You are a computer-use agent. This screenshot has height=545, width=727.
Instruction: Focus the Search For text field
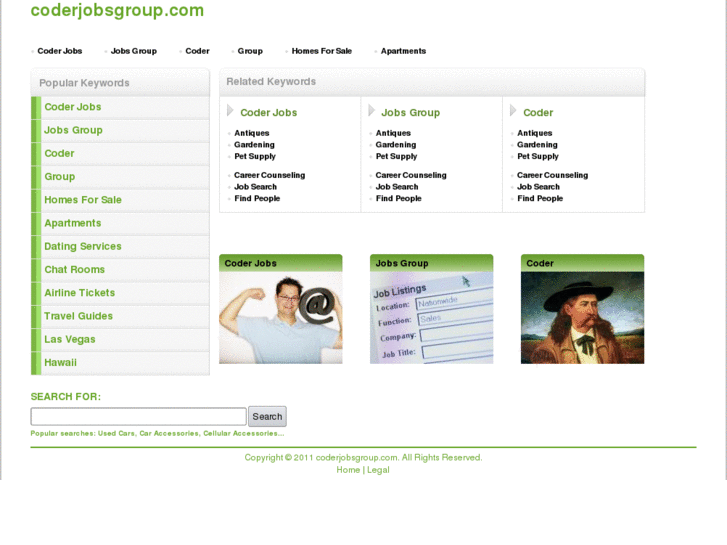(139, 417)
